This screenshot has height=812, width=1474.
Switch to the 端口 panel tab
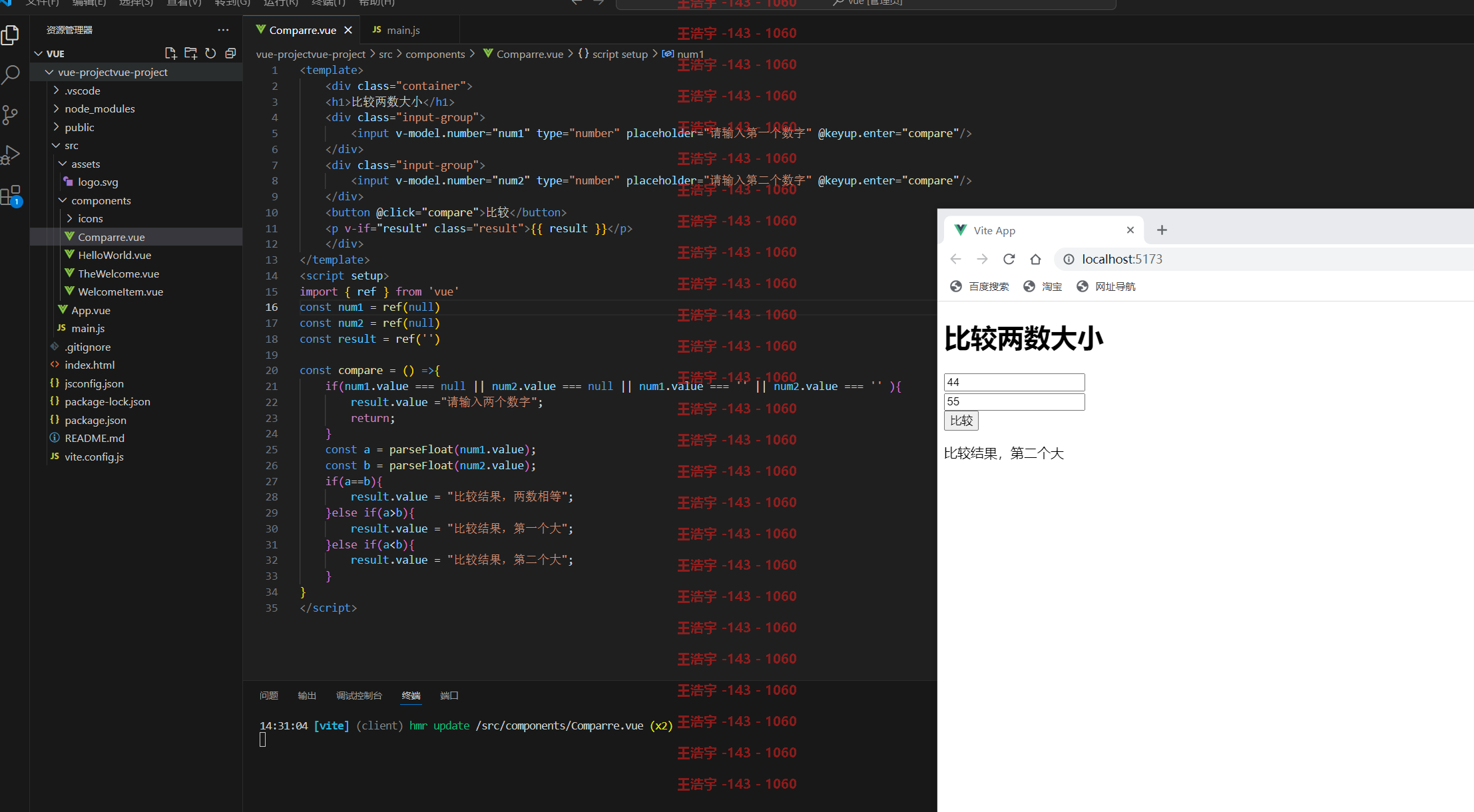[x=449, y=696]
